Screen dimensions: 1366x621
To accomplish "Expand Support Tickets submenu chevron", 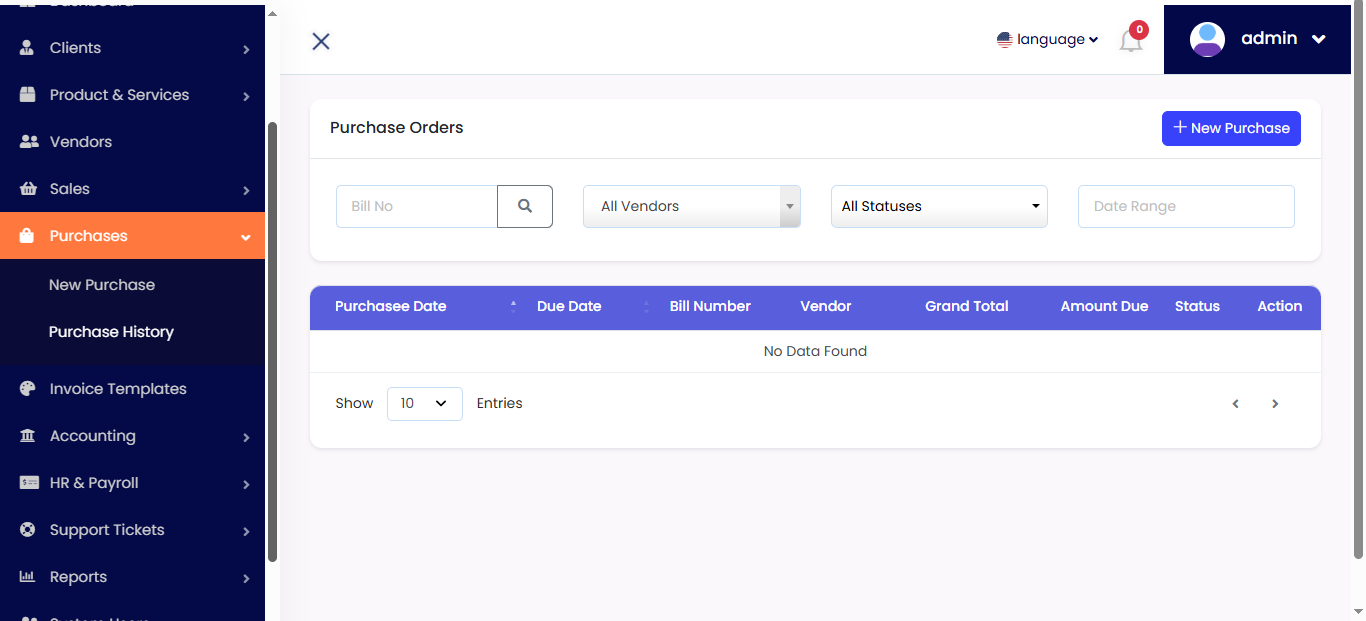I will point(246,531).
